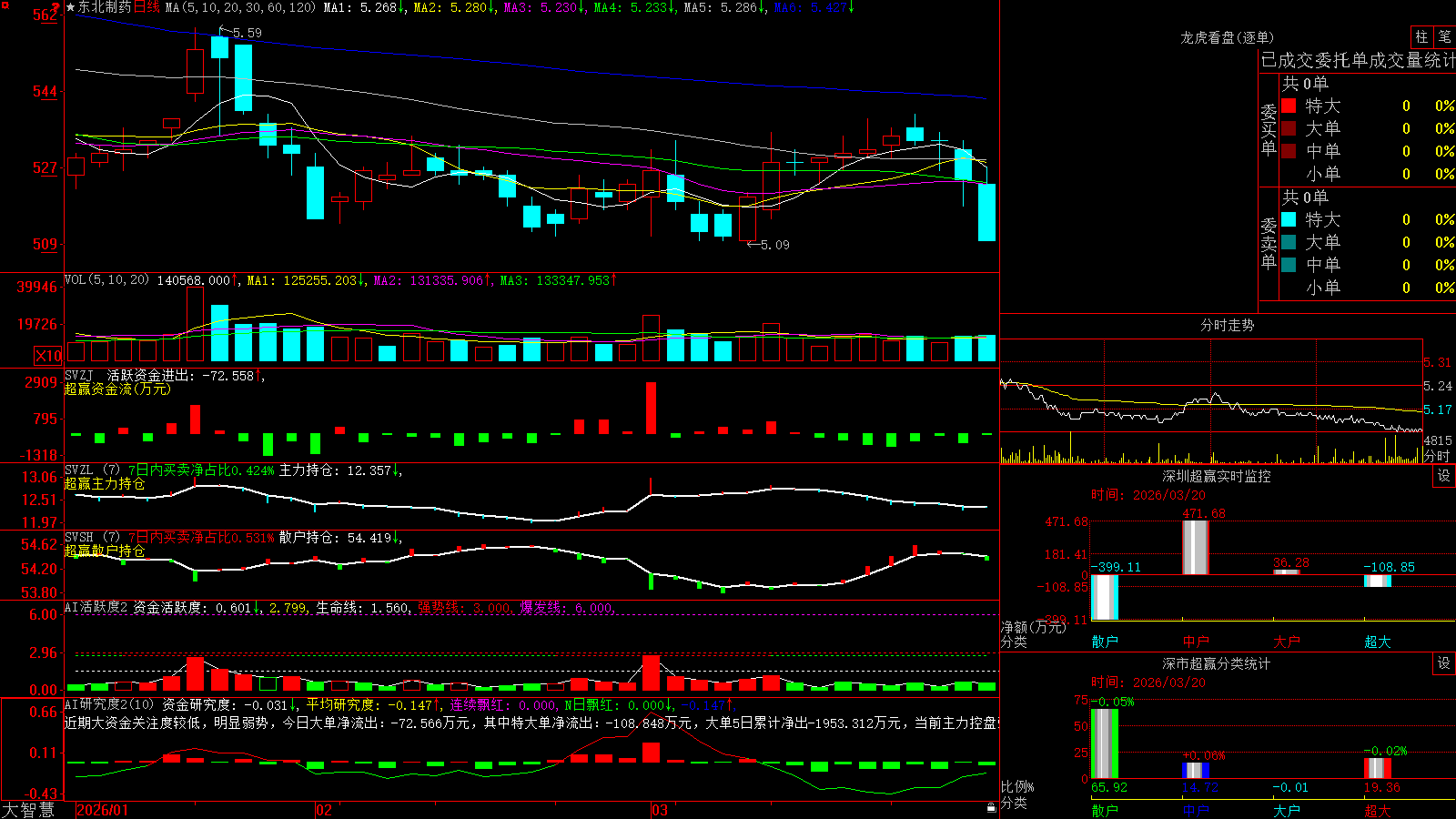Image resolution: width=1456 pixels, height=819 pixels.
Task: Click the last cyan candlestick on chart
Action: pyautogui.click(x=986, y=212)
